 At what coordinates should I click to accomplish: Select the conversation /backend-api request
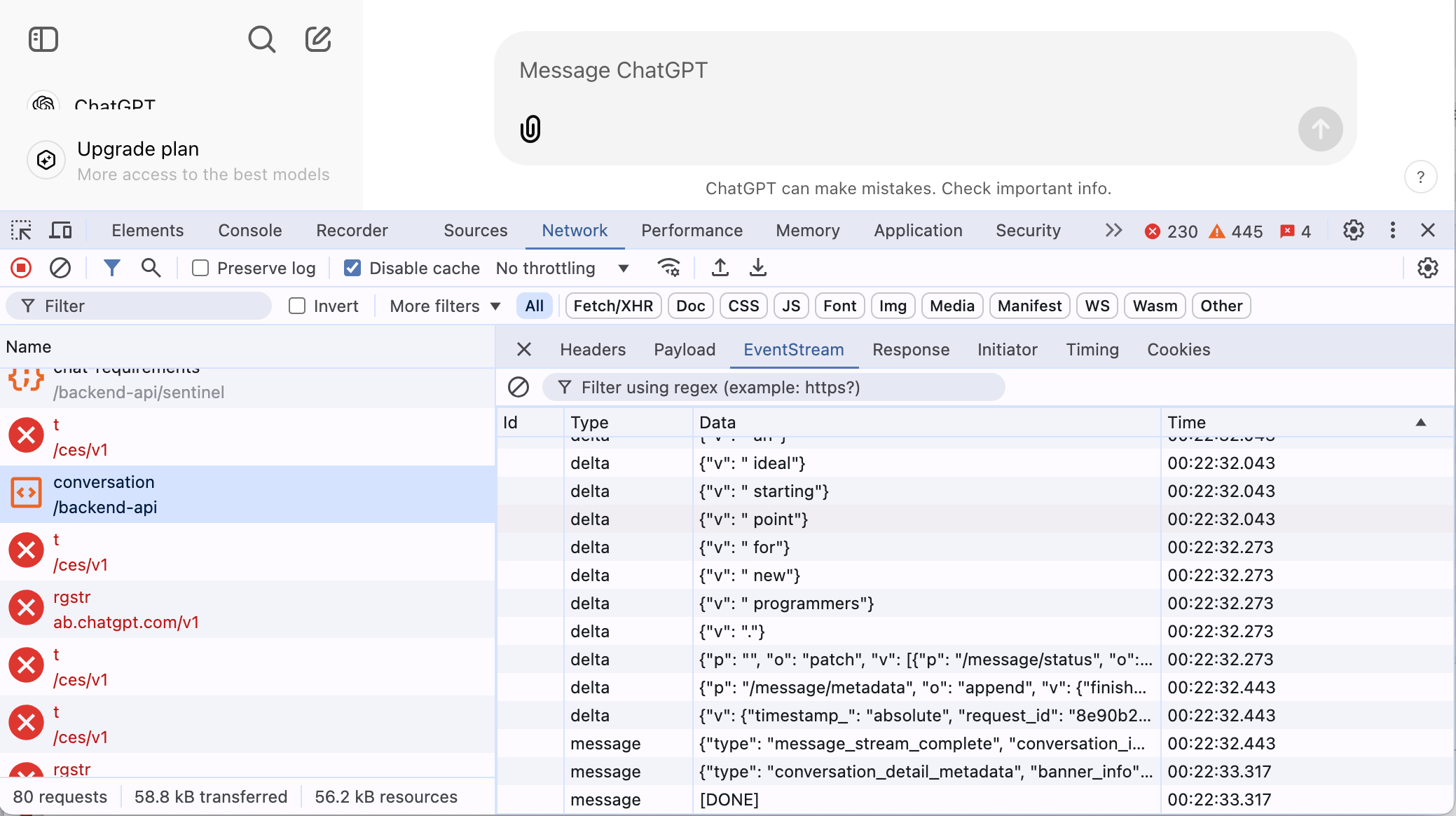pyautogui.click(x=247, y=494)
